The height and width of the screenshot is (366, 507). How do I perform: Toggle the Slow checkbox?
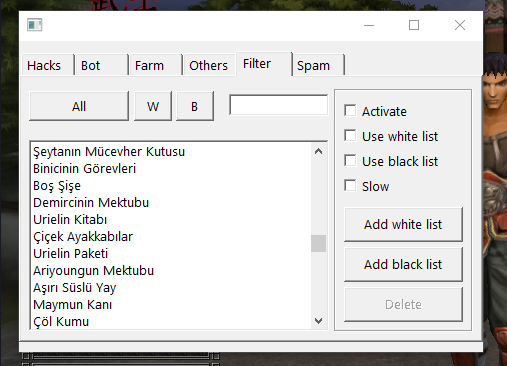tap(350, 186)
